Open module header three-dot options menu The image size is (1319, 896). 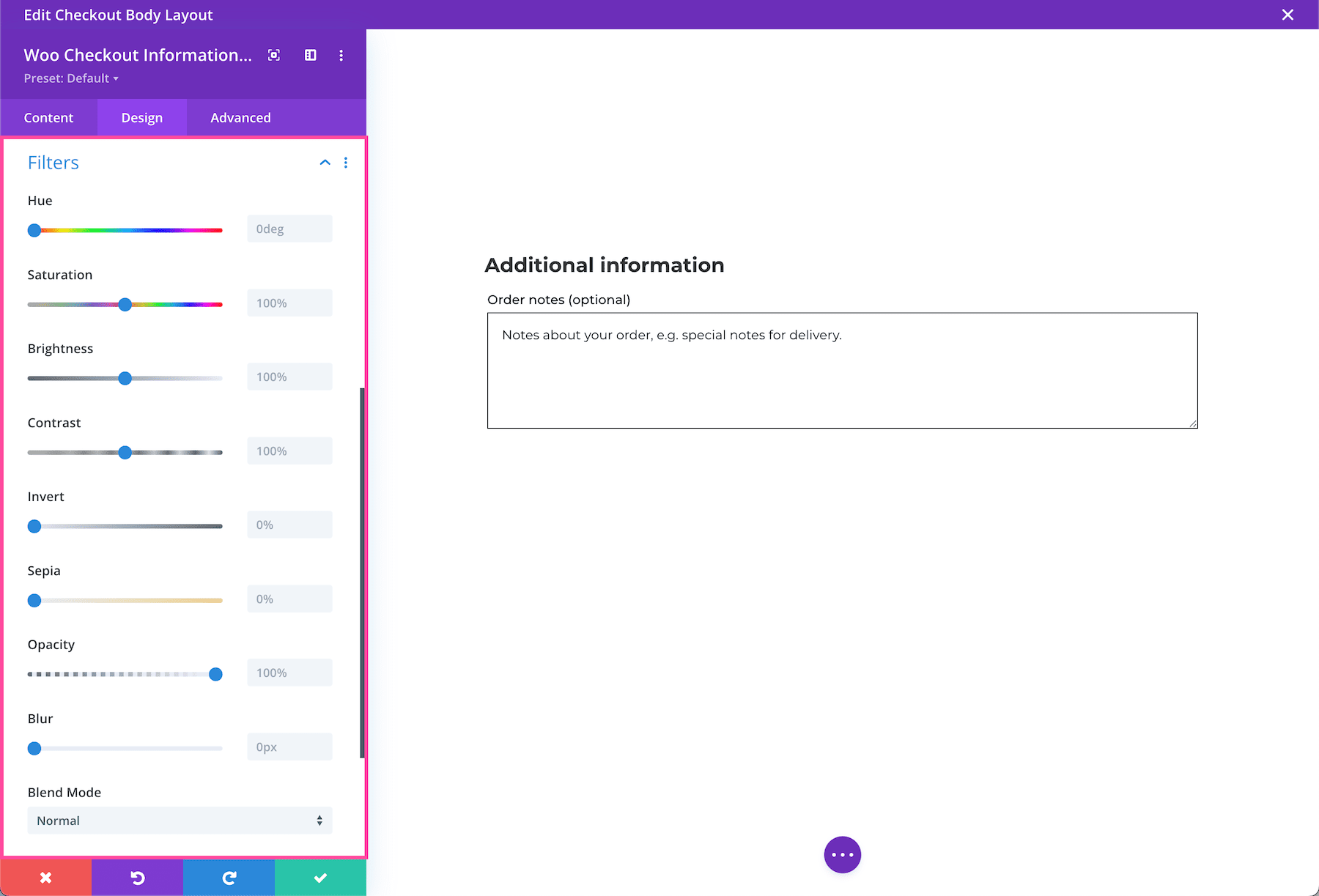341,55
